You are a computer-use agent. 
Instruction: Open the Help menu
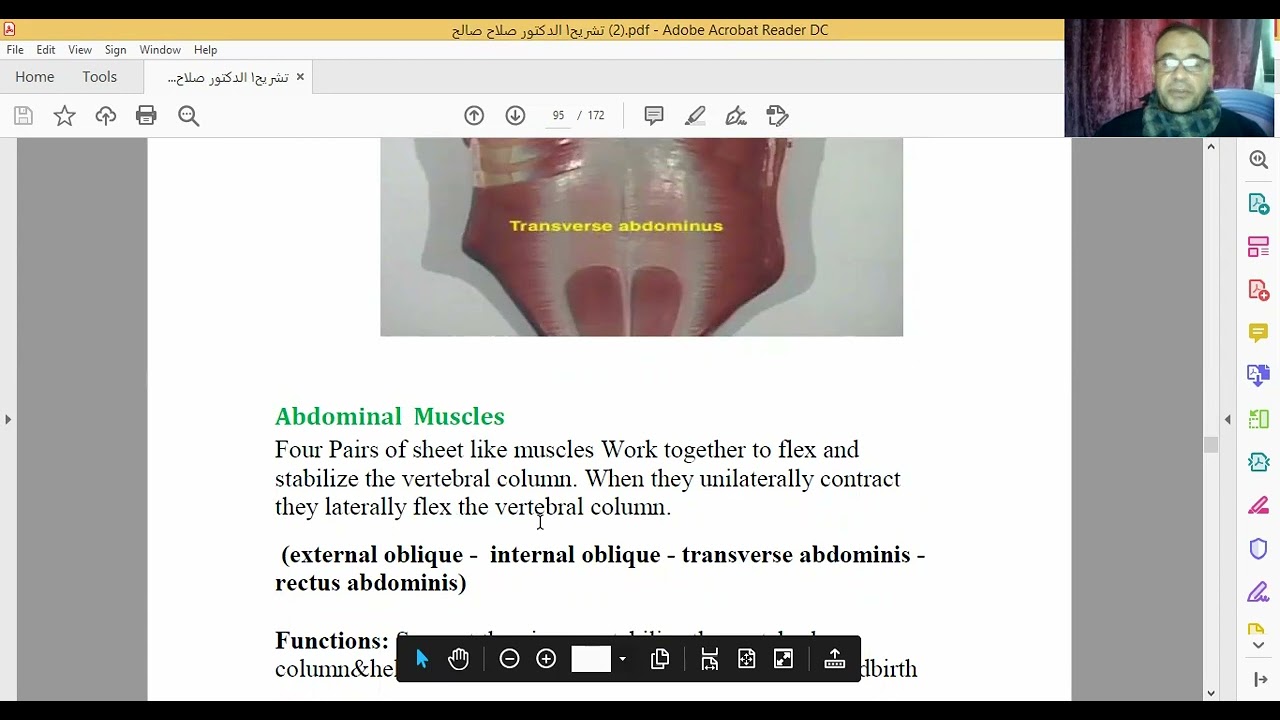pos(205,50)
